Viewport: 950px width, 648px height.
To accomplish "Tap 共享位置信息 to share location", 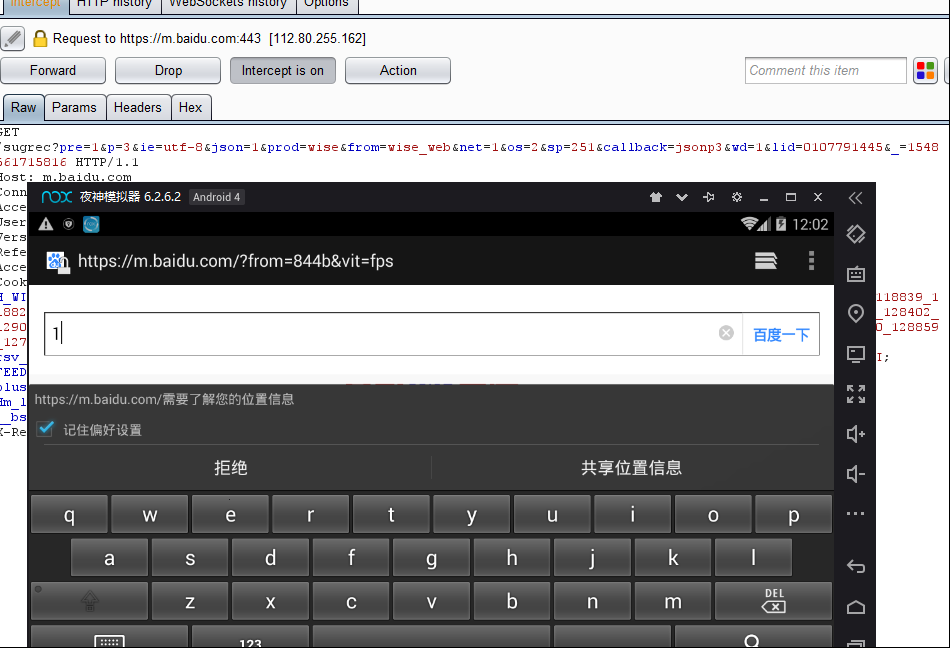I will tap(631, 468).
